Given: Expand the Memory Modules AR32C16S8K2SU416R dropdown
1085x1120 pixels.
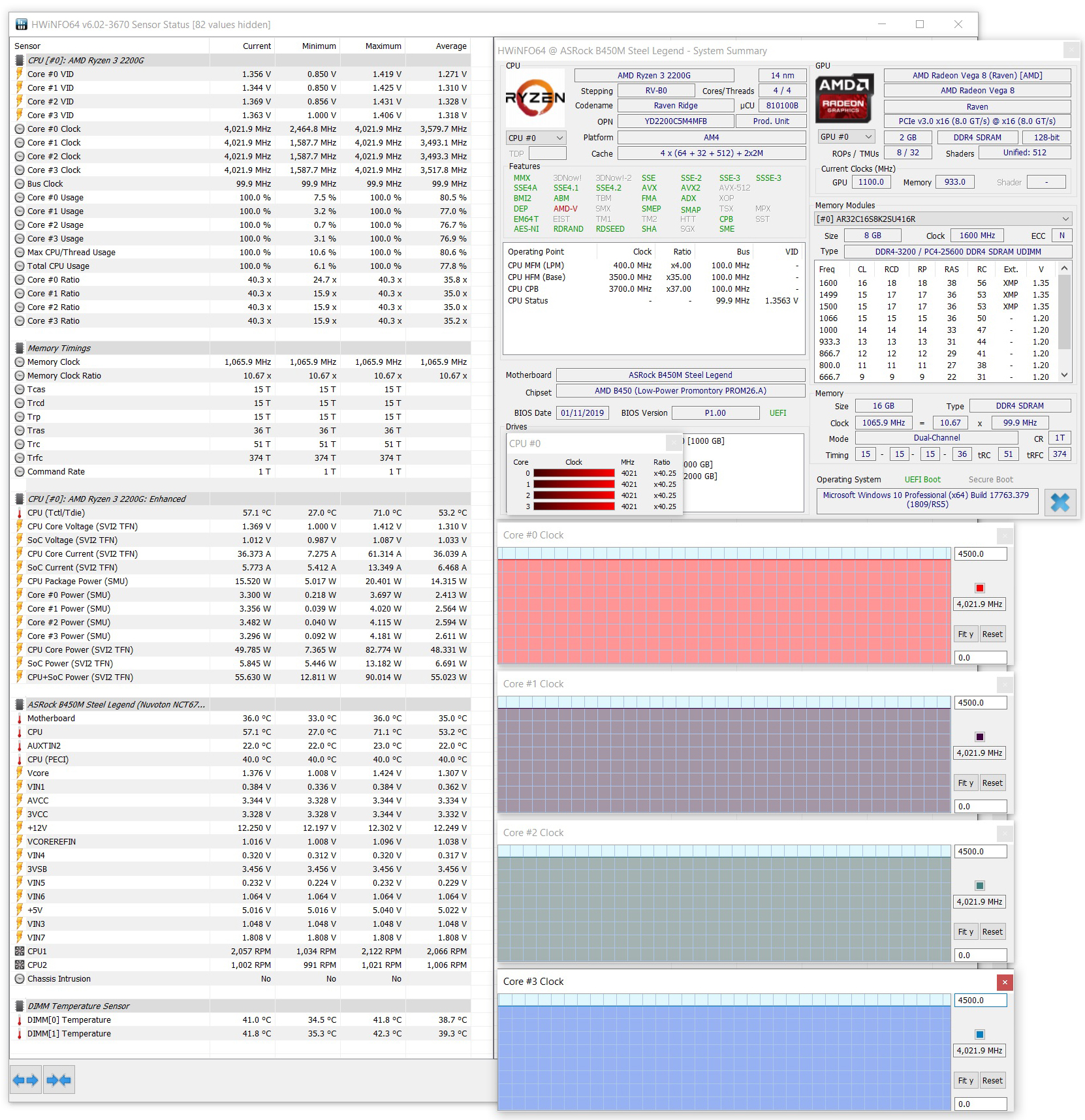Looking at the screenshot, I should pyautogui.click(x=943, y=219).
